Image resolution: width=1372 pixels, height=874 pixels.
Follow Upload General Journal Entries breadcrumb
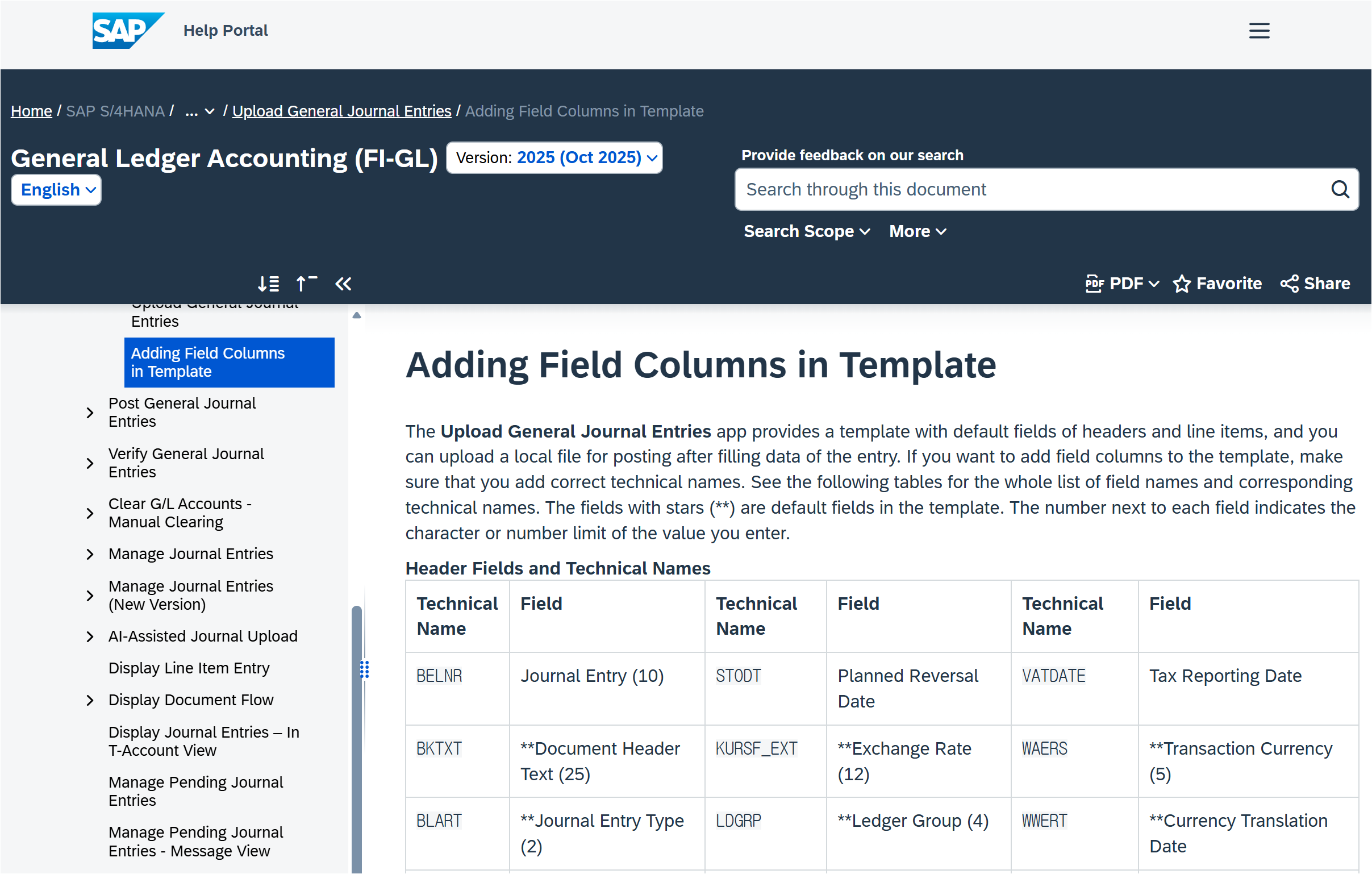tap(341, 111)
